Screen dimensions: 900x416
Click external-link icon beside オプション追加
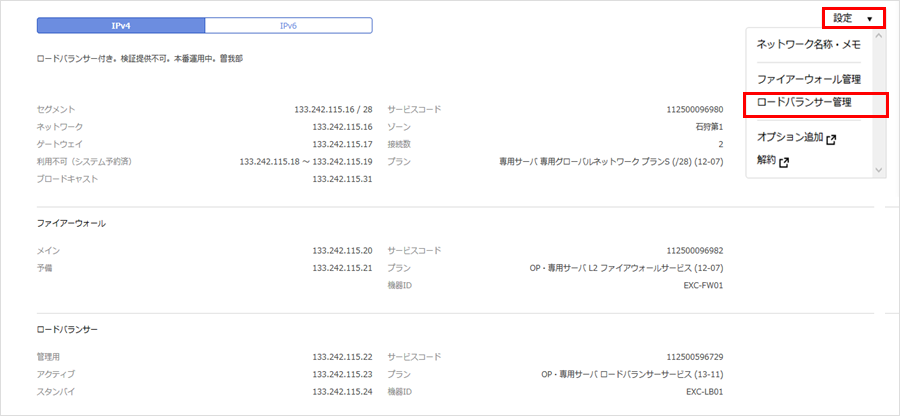pyautogui.click(x=831, y=139)
